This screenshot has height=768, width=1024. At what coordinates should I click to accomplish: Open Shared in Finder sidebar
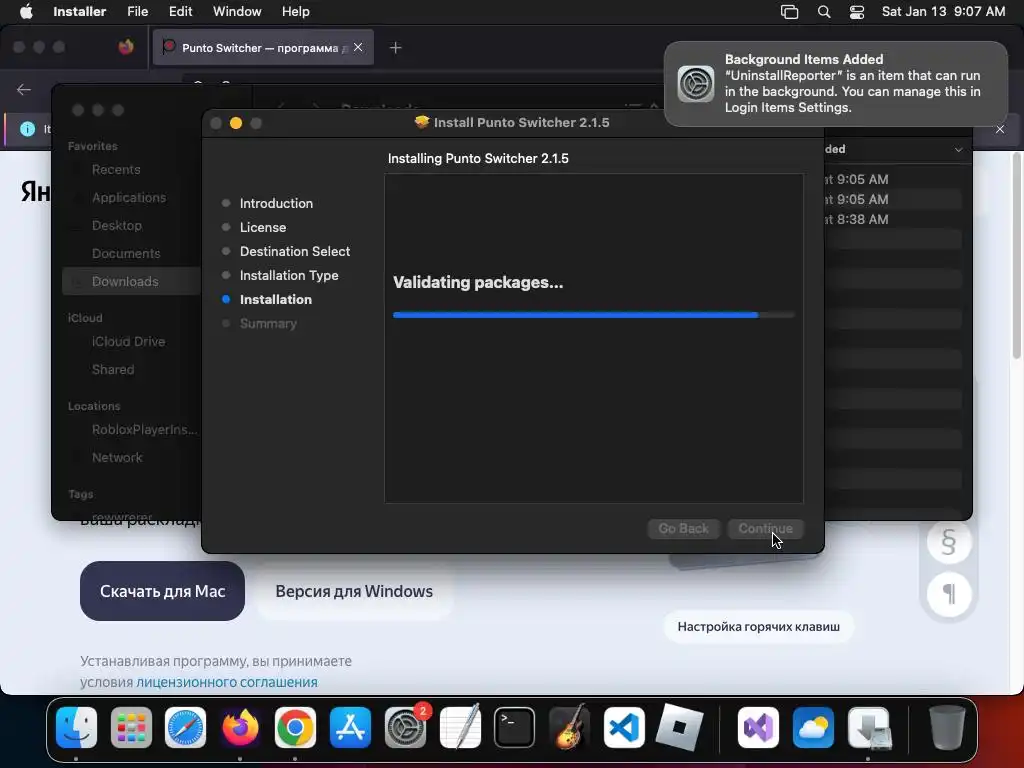(112, 370)
